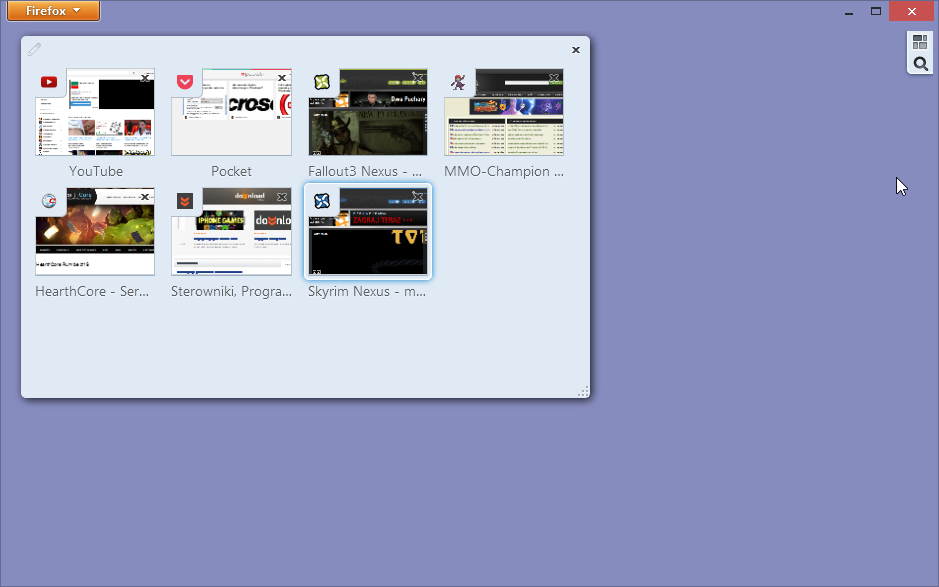Click the pencil icon to name the tab group
The height and width of the screenshot is (587, 939).
(x=34, y=49)
